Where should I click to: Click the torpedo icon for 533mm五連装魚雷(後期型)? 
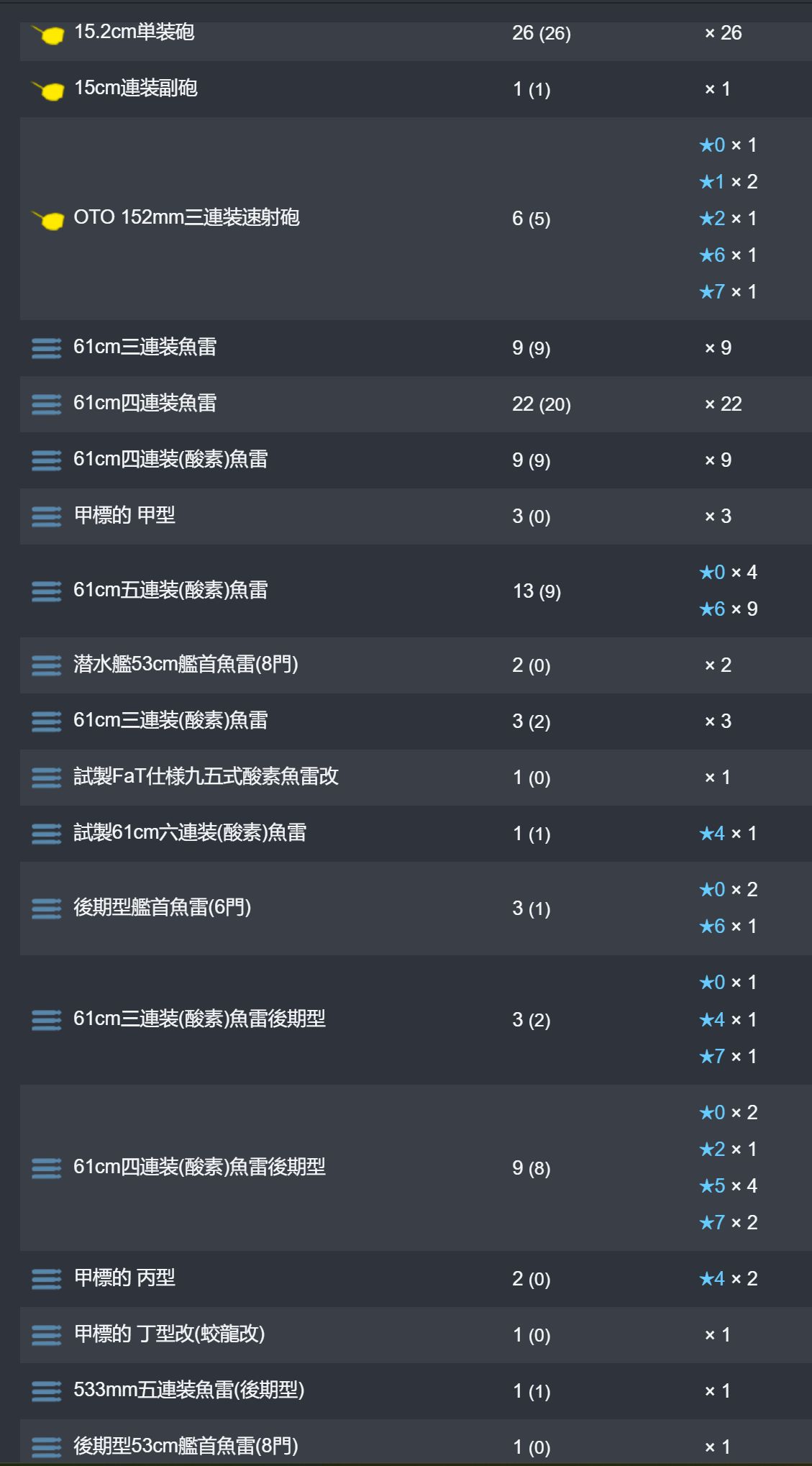[x=47, y=1391]
